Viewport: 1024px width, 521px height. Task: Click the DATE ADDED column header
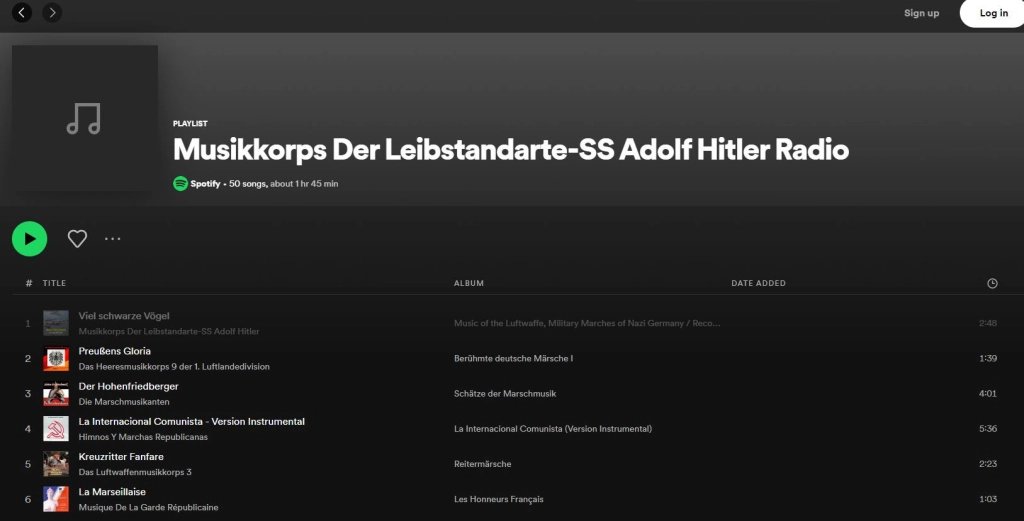pyautogui.click(x=758, y=283)
